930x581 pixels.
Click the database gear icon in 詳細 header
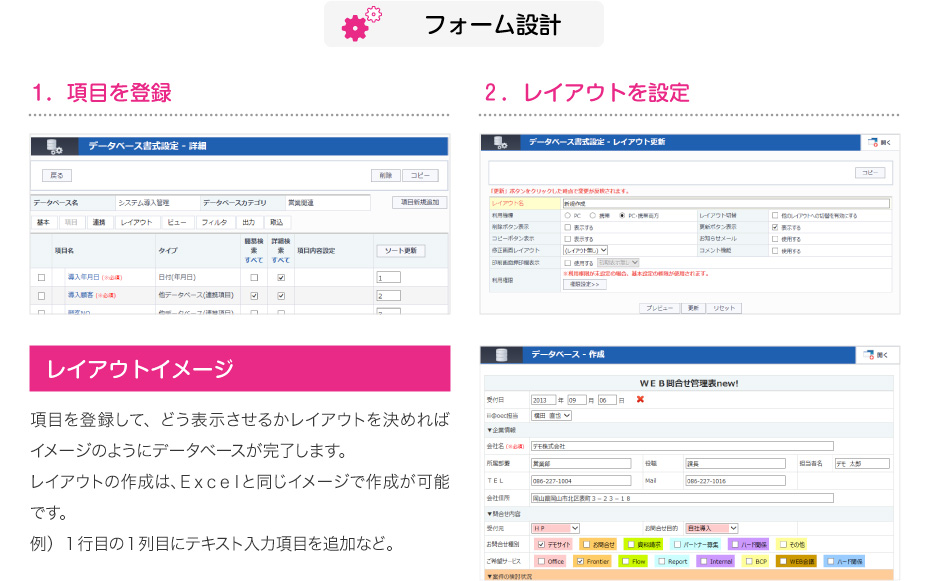[x=51, y=146]
